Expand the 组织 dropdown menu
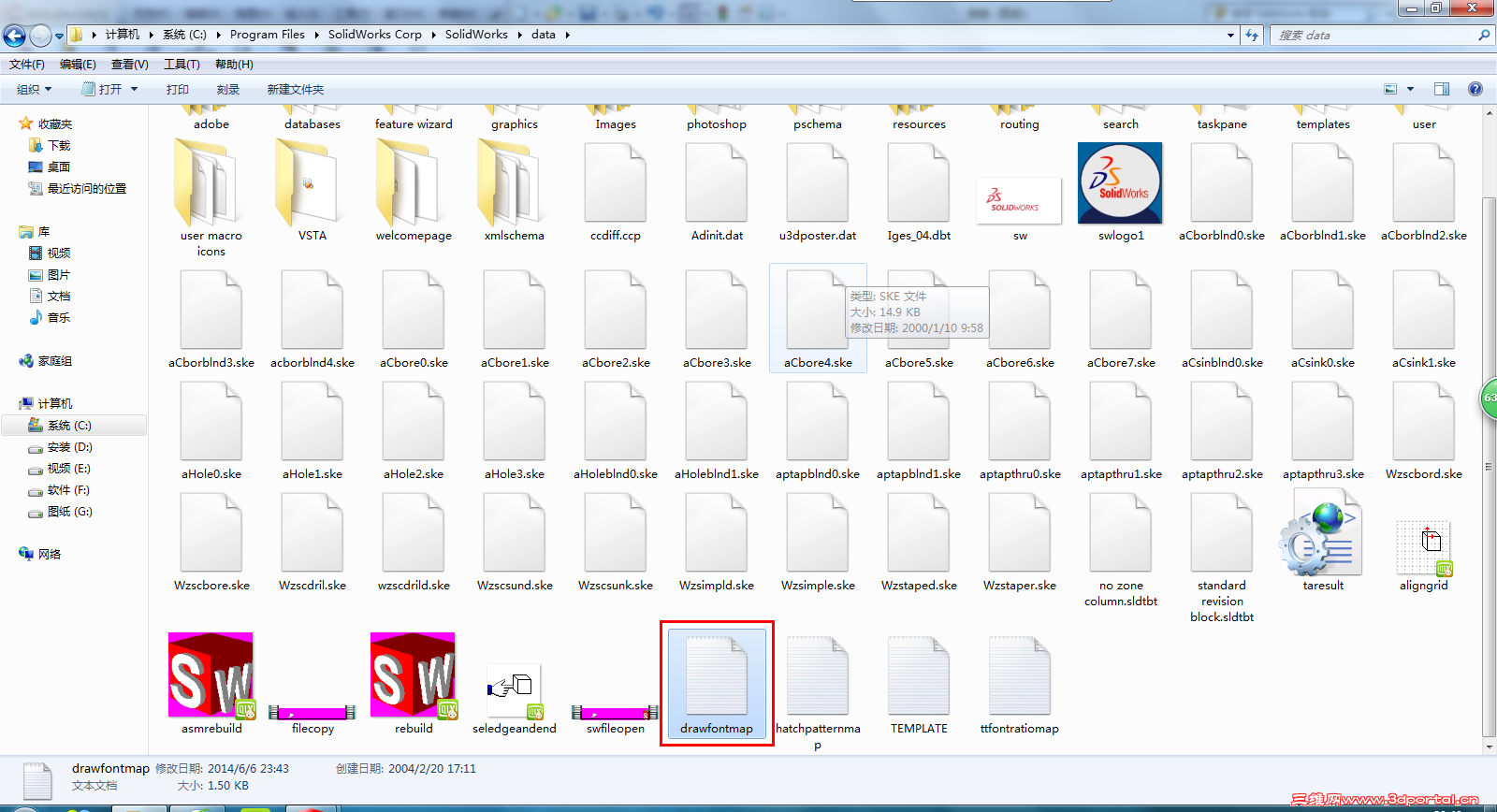1497x812 pixels. (x=35, y=89)
